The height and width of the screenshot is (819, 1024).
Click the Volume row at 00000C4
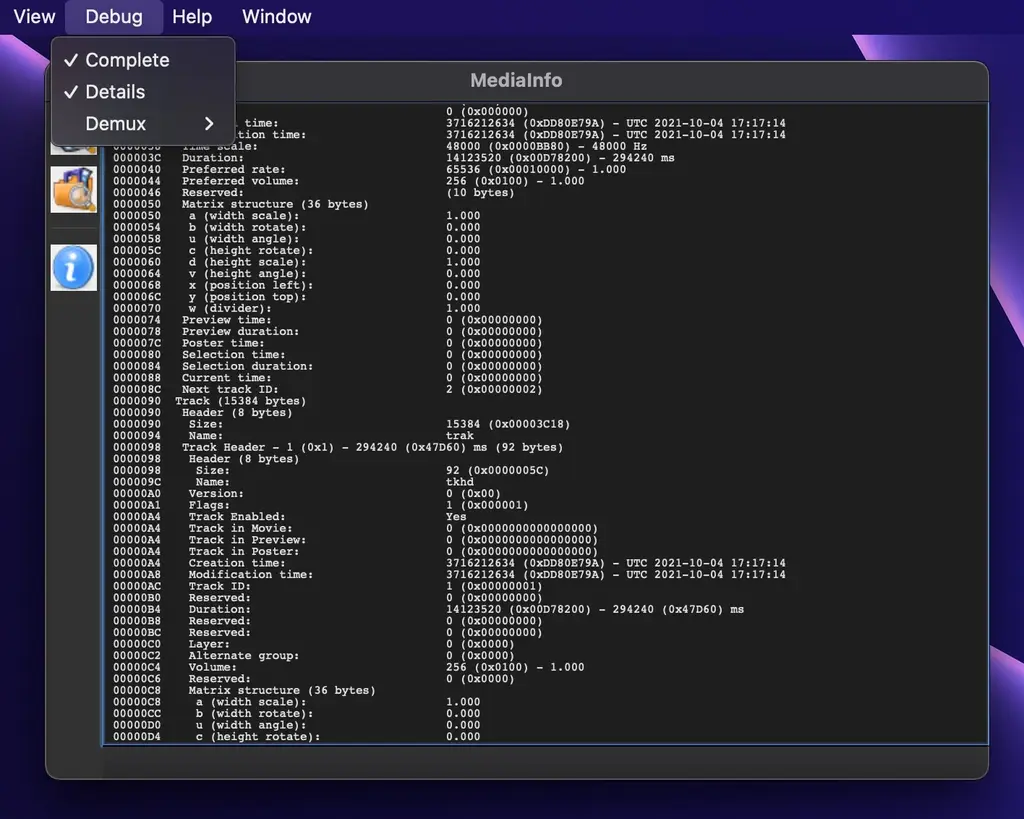coord(349,668)
